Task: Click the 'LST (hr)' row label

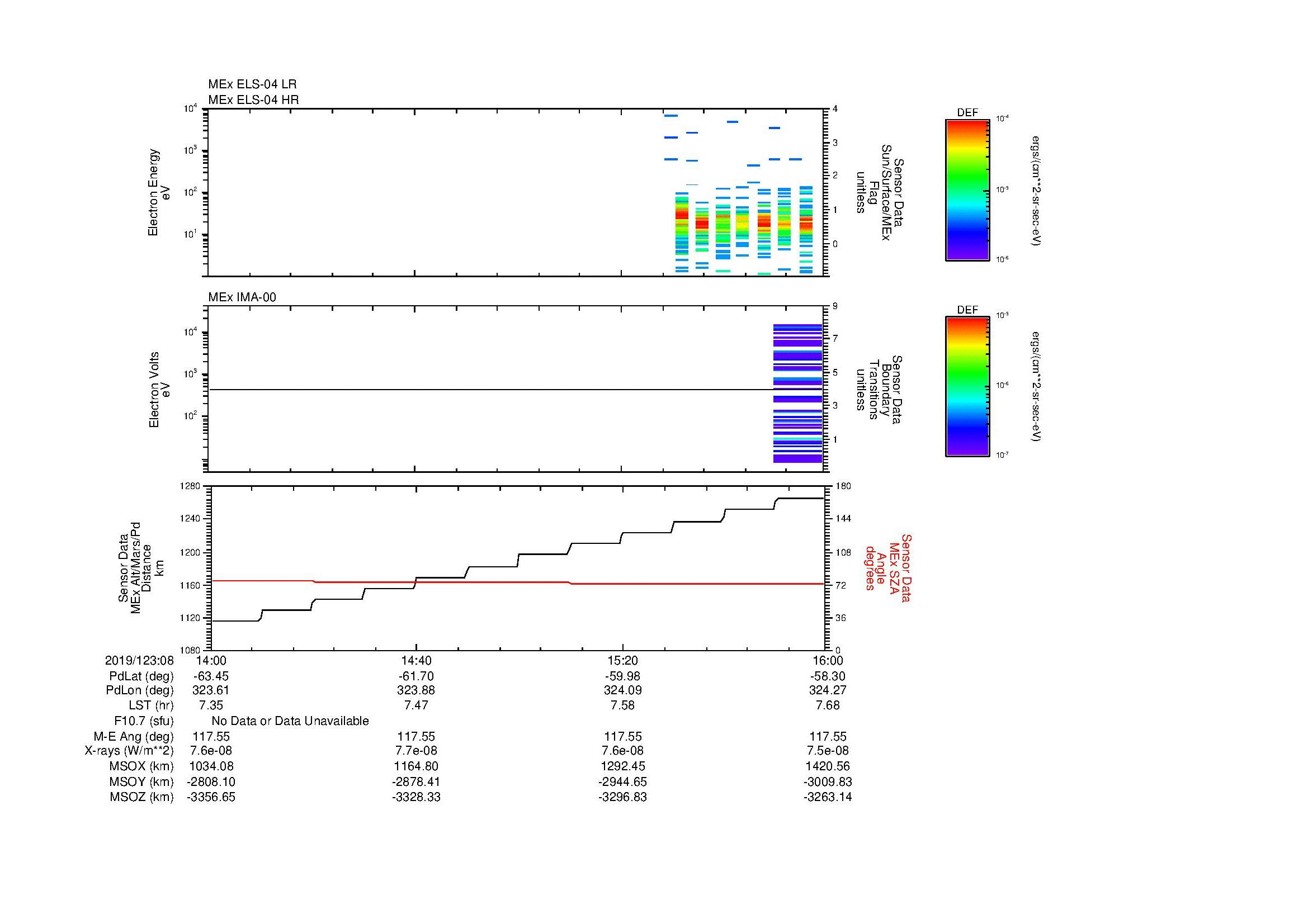Action: coord(151,705)
